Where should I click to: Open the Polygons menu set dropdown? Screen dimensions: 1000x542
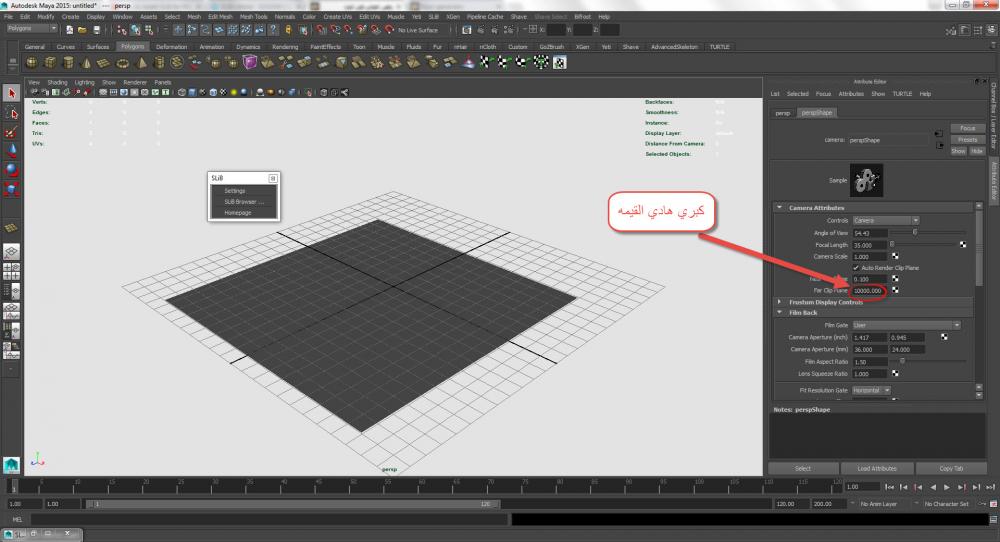tap(32, 29)
